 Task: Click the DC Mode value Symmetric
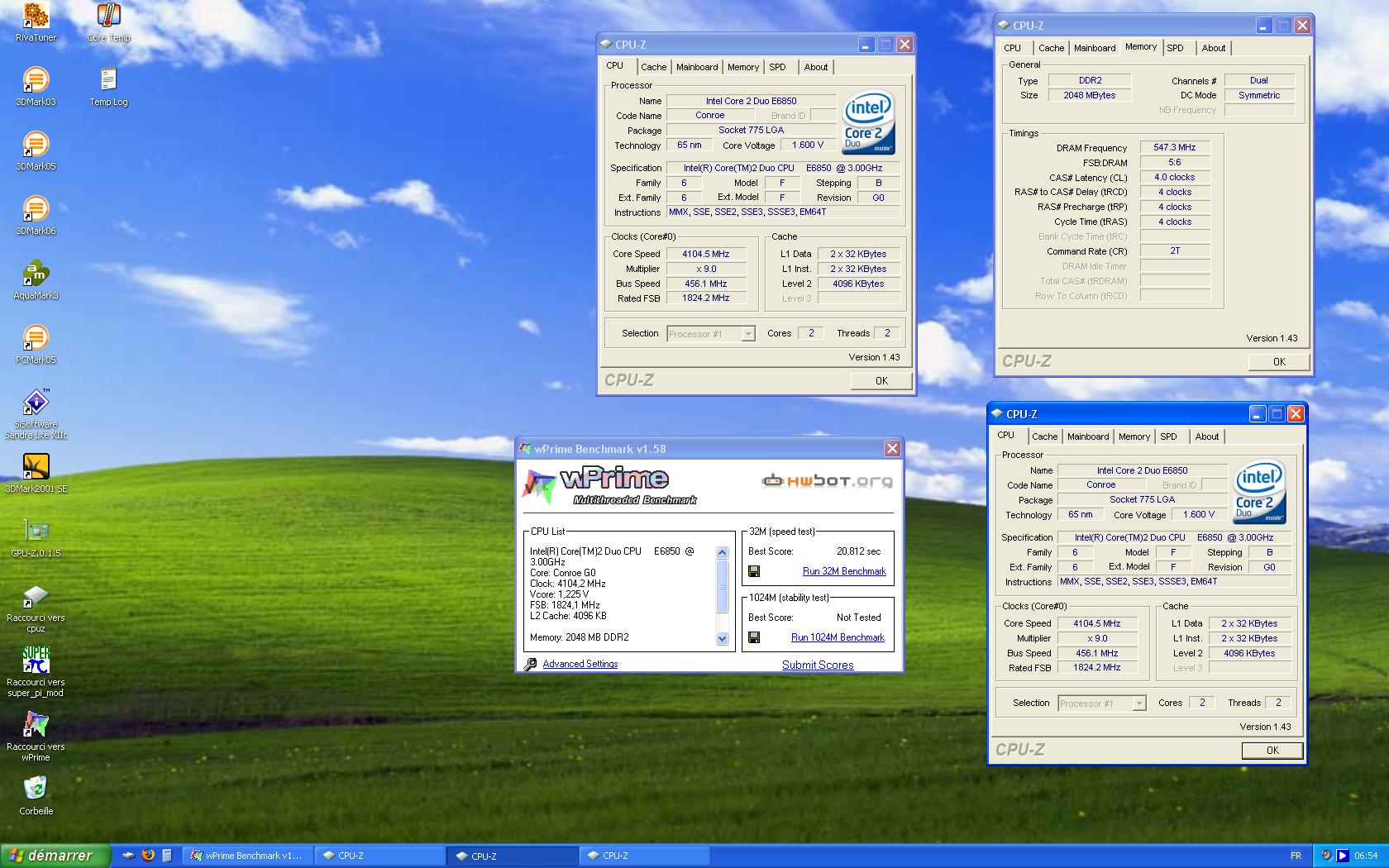pyautogui.click(x=1259, y=95)
